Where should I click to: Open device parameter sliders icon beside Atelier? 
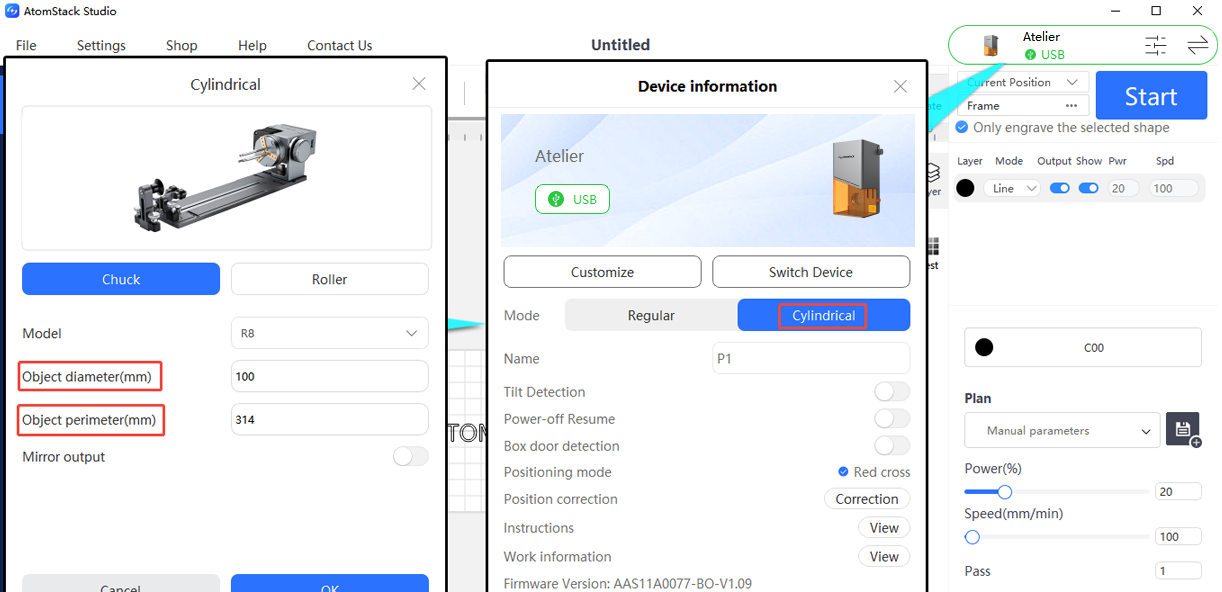click(1156, 45)
